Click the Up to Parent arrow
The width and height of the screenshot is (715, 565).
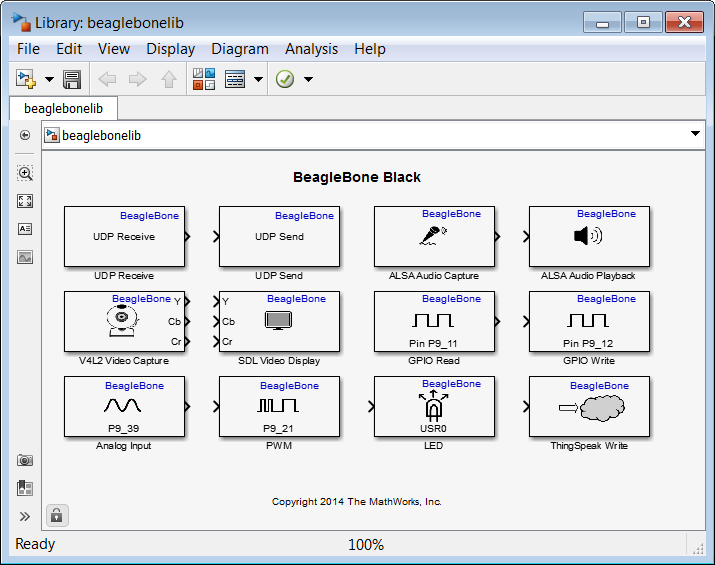[168, 80]
